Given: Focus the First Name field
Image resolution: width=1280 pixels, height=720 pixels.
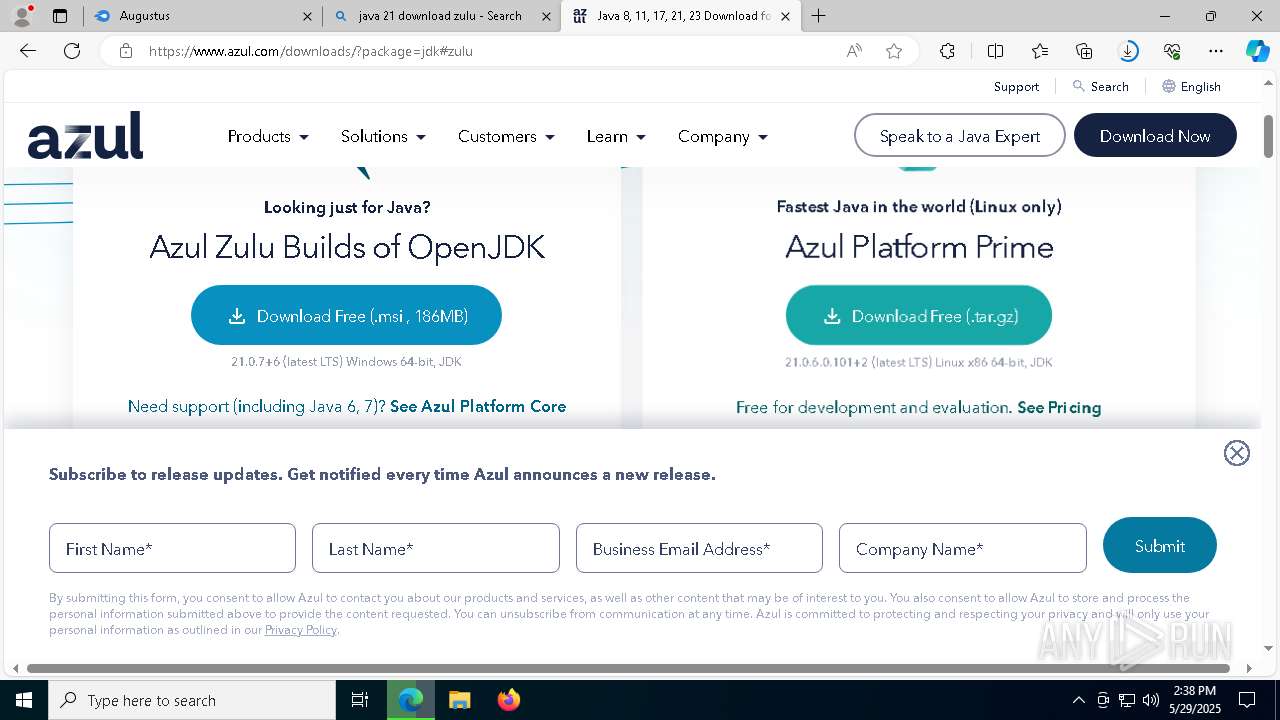Looking at the screenshot, I should 172,548.
